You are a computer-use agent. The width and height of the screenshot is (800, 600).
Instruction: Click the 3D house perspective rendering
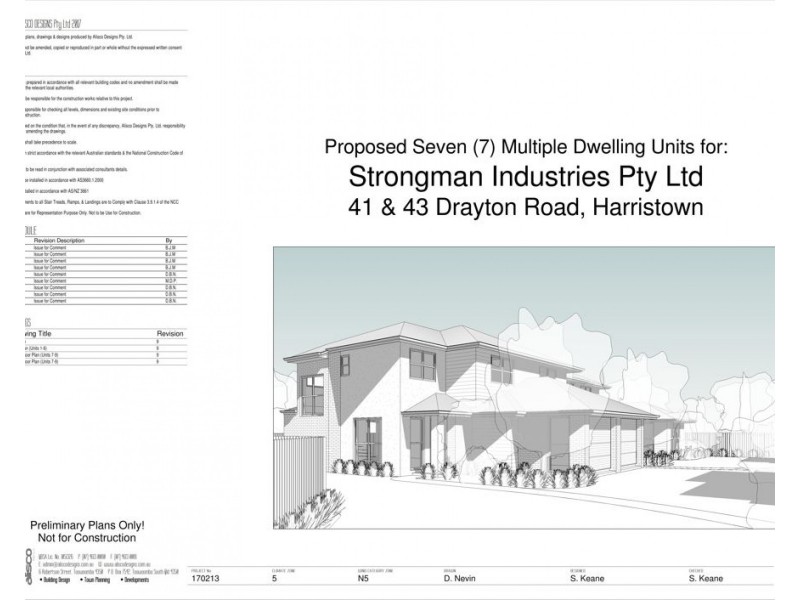pyautogui.click(x=524, y=388)
